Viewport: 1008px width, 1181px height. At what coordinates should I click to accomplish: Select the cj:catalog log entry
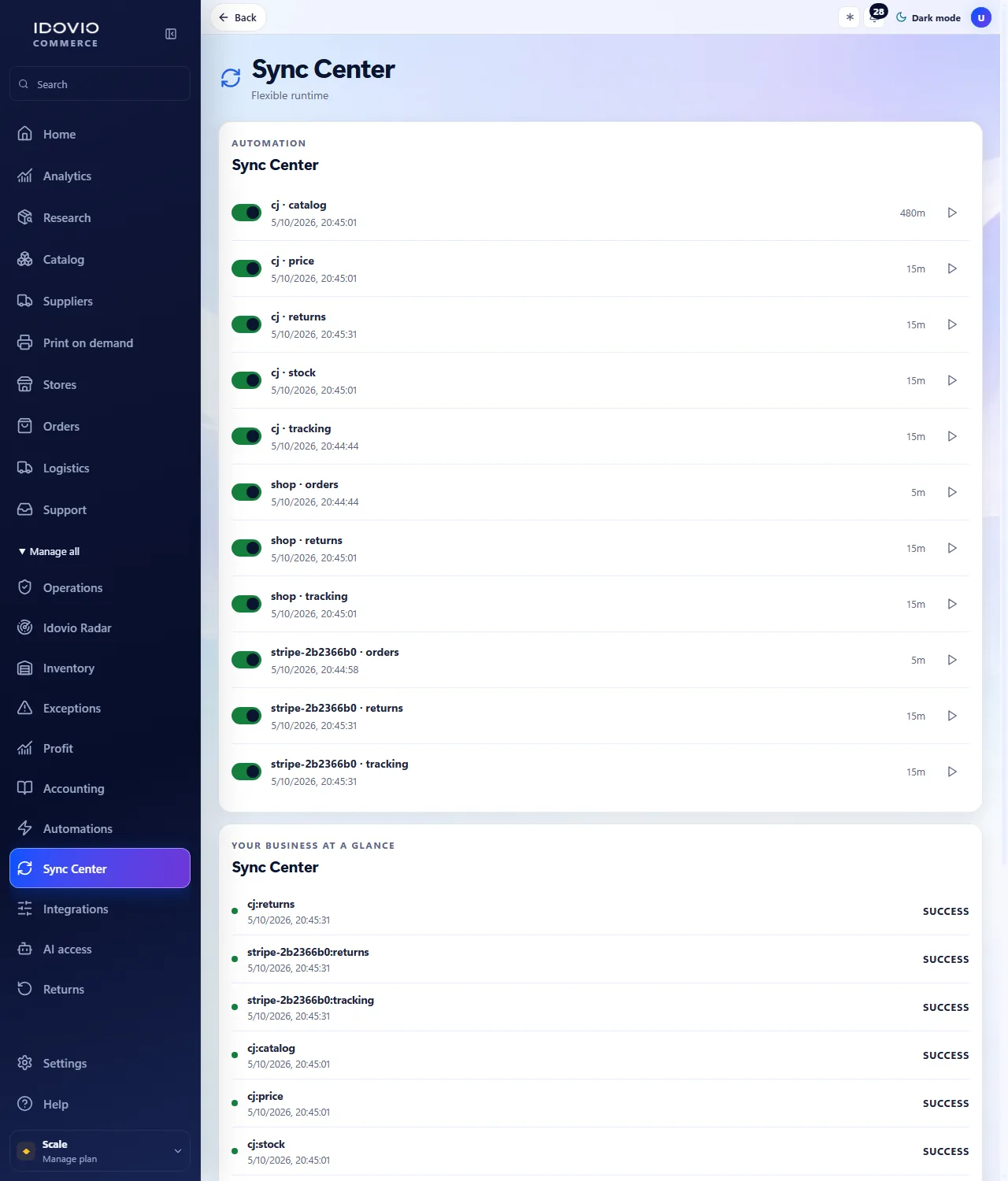coord(600,1055)
